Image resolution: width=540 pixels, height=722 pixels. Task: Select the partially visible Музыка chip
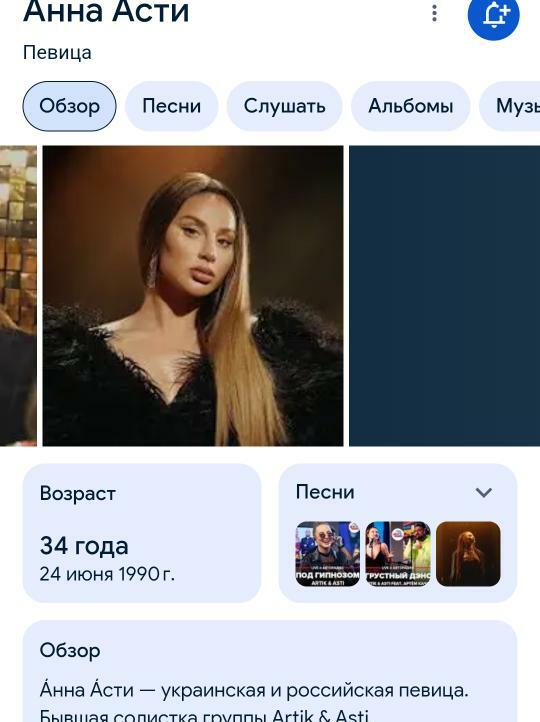tap(510, 106)
